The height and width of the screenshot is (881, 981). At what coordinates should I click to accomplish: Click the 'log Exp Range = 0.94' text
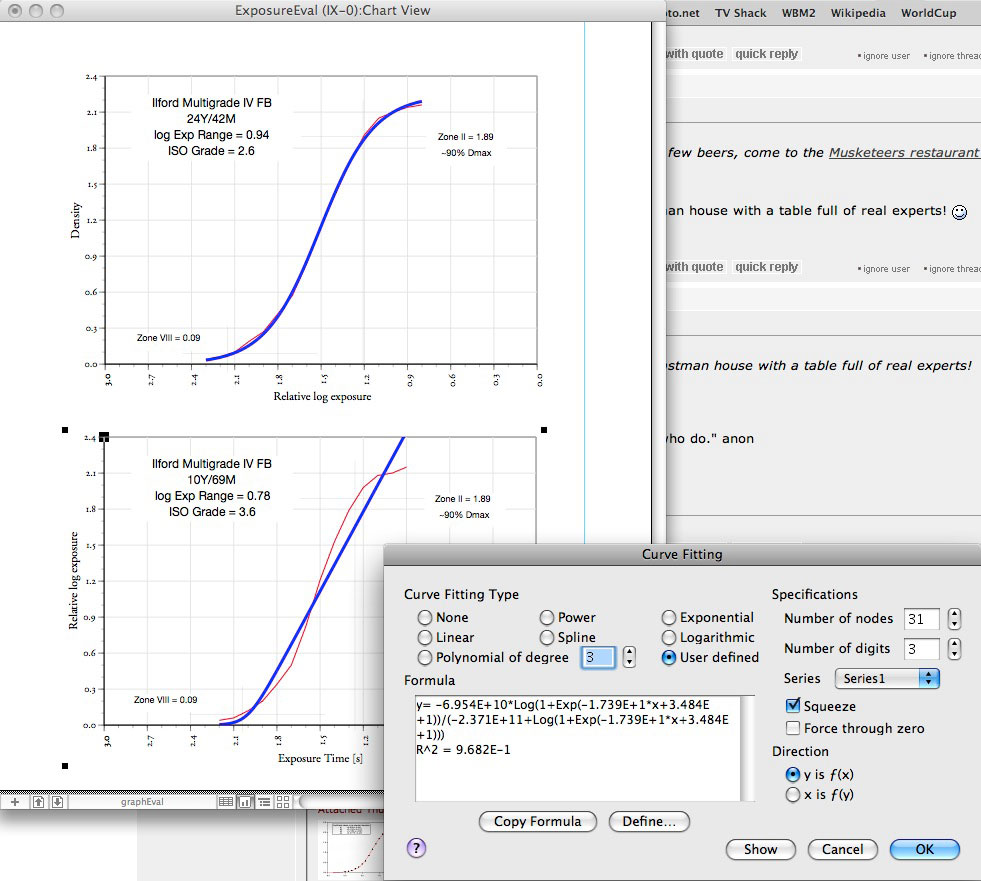click(211, 135)
